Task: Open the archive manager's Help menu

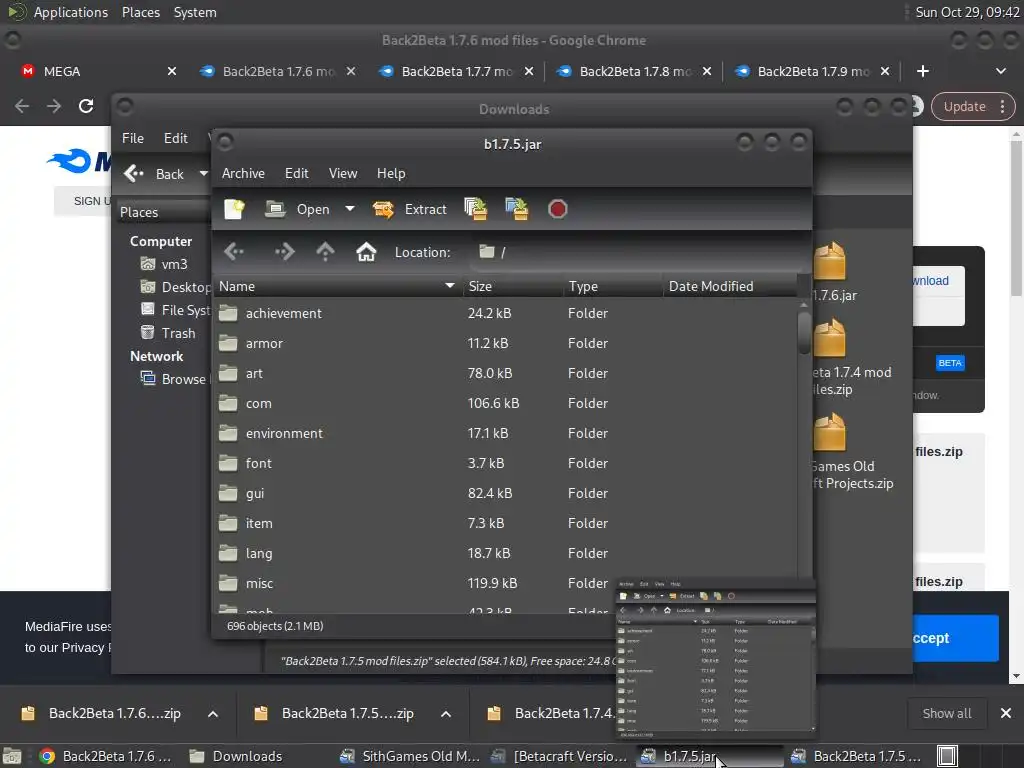Action: 391,173
